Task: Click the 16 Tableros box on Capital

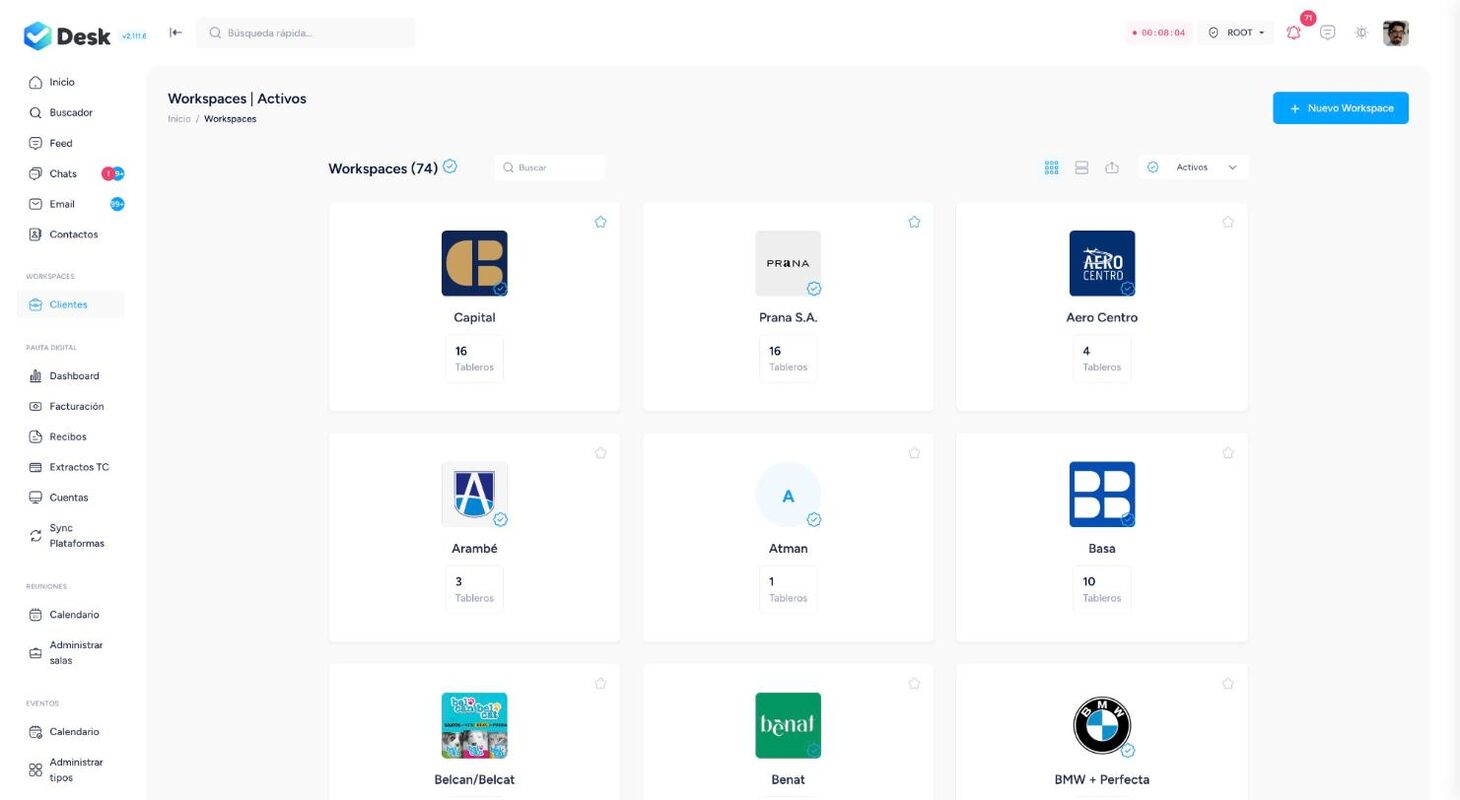Action: click(474, 358)
